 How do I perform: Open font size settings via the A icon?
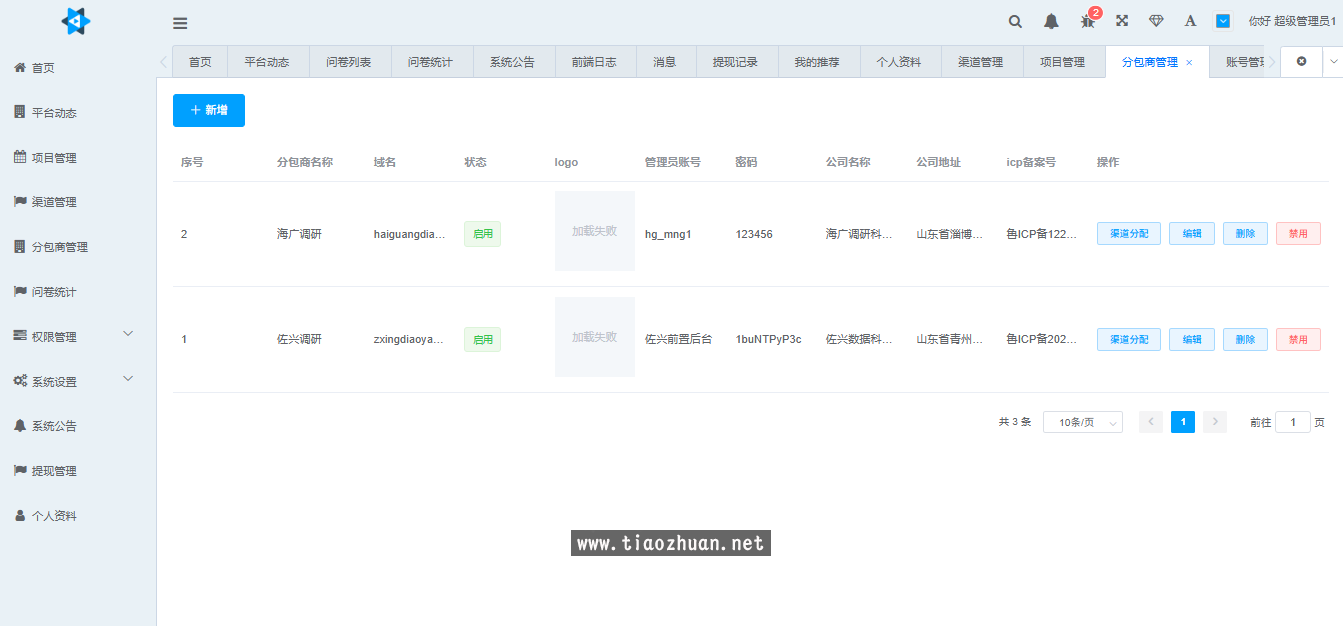(1190, 21)
